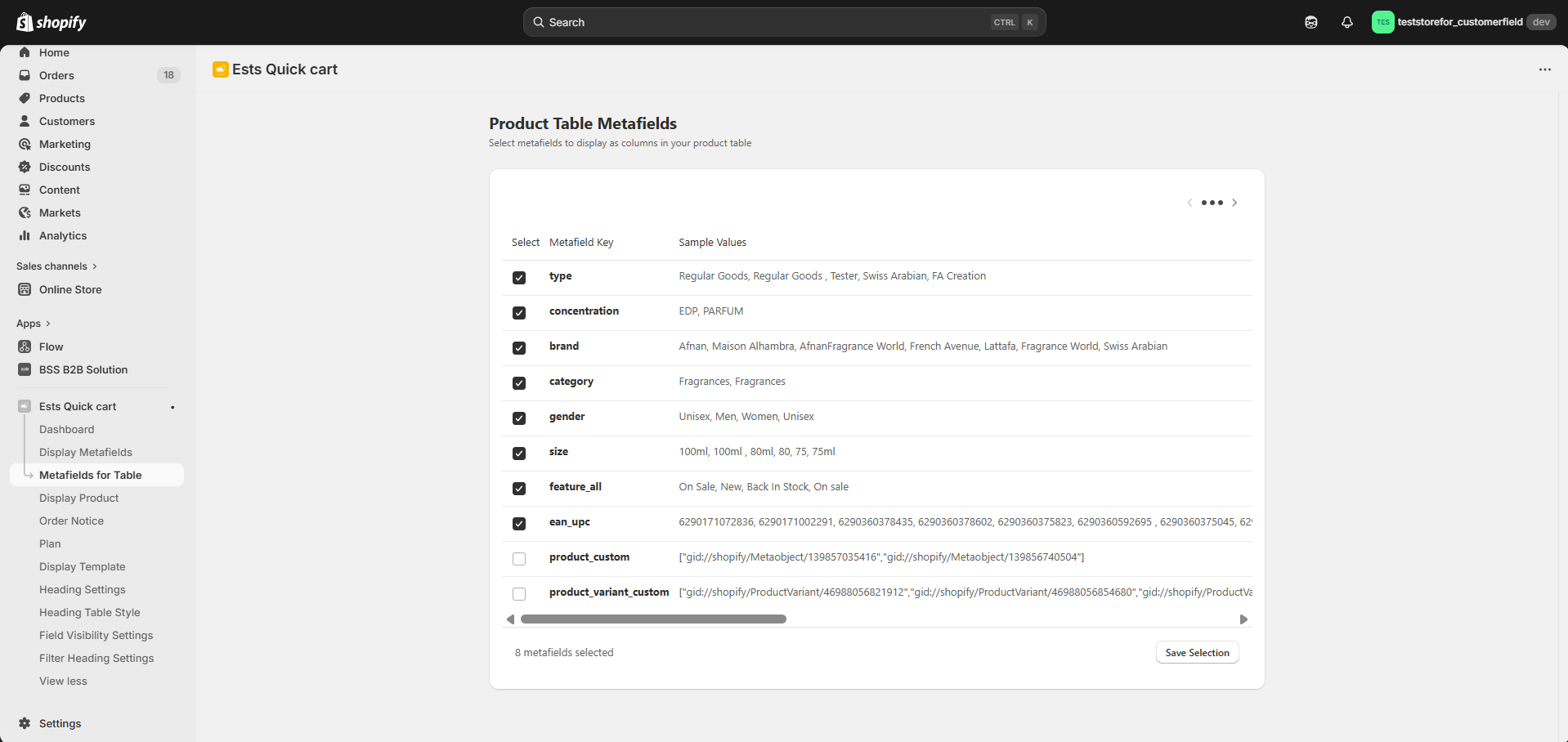Click the Save Selection button
1568x742 pixels.
tap(1197, 652)
